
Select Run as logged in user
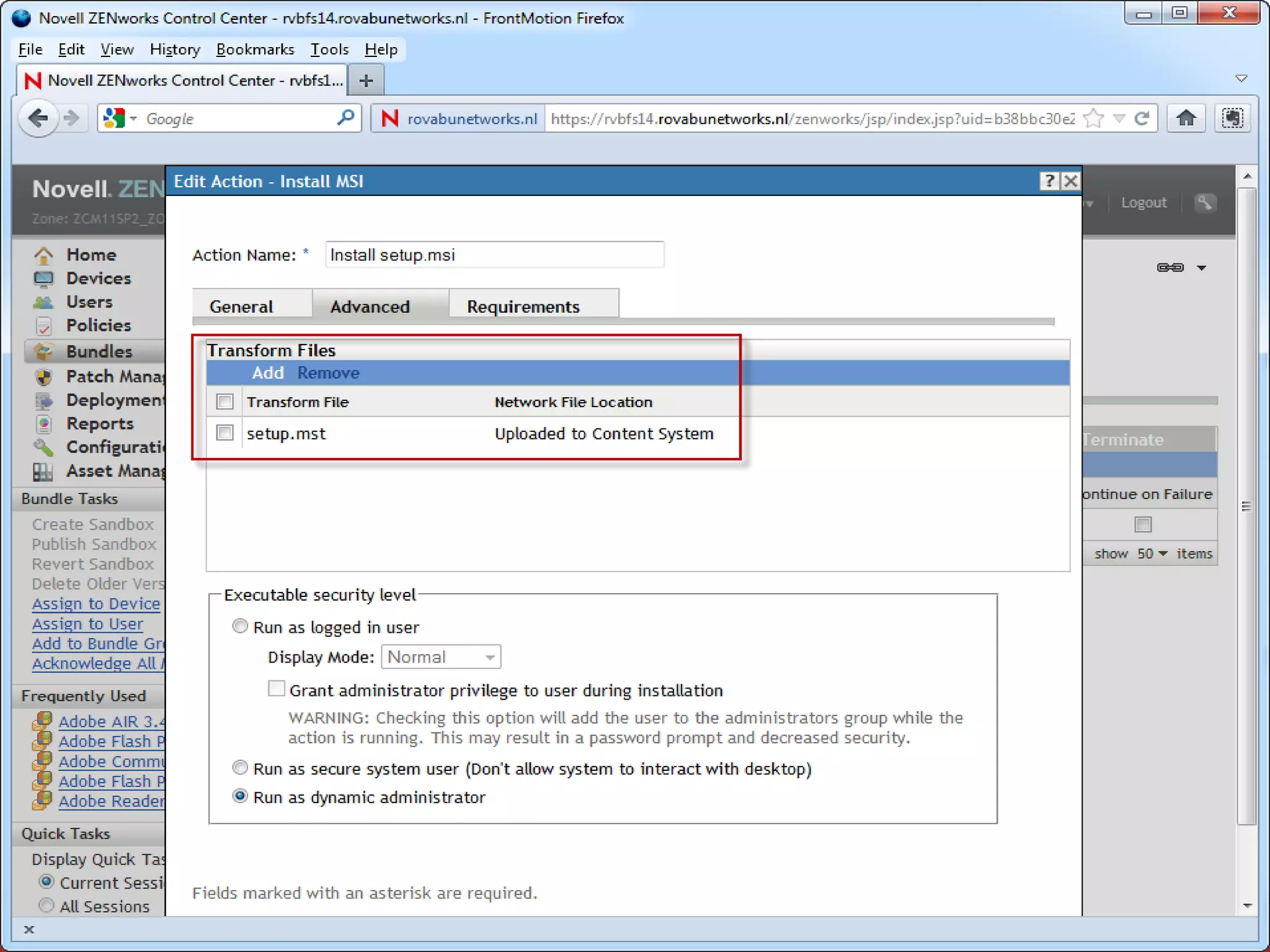pyautogui.click(x=240, y=626)
